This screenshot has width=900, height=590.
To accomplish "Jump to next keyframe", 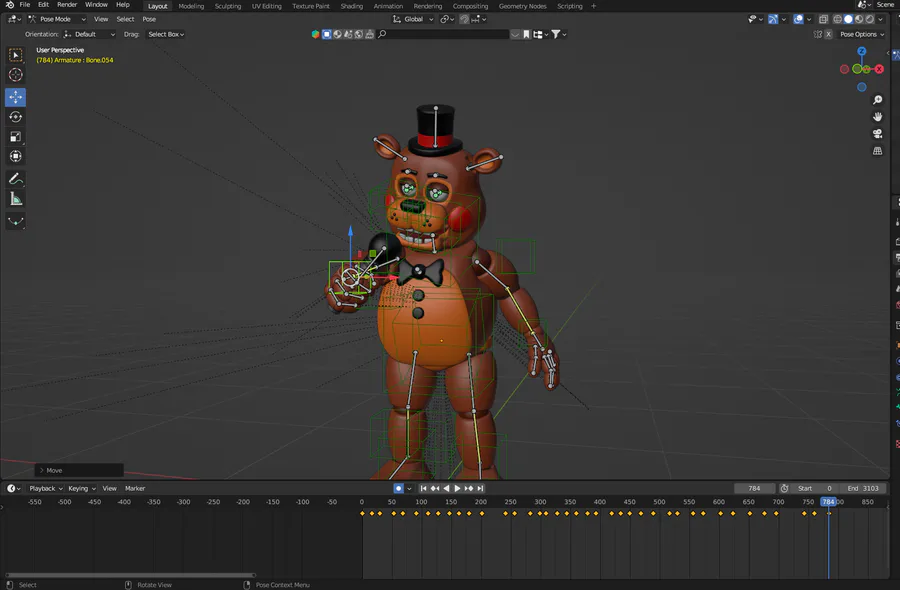I will pyautogui.click(x=469, y=488).
